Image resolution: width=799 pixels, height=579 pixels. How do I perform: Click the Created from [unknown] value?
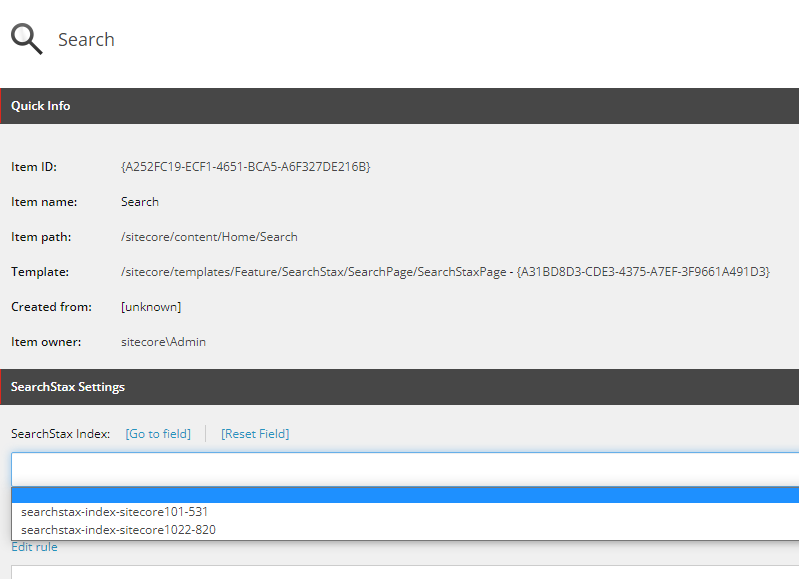(151, 307)
